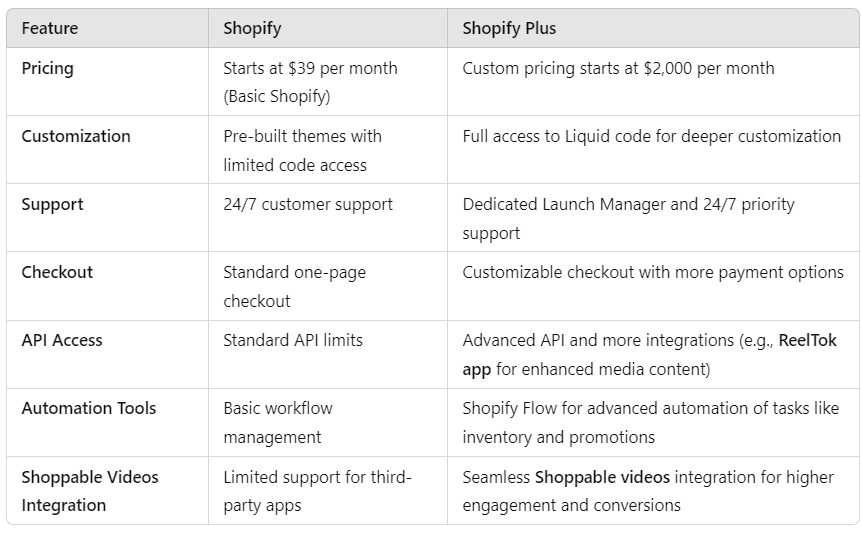The height and width of the screenshot is (535, 862).
Task: Click the Feature column header
Action: coord(50,28)
